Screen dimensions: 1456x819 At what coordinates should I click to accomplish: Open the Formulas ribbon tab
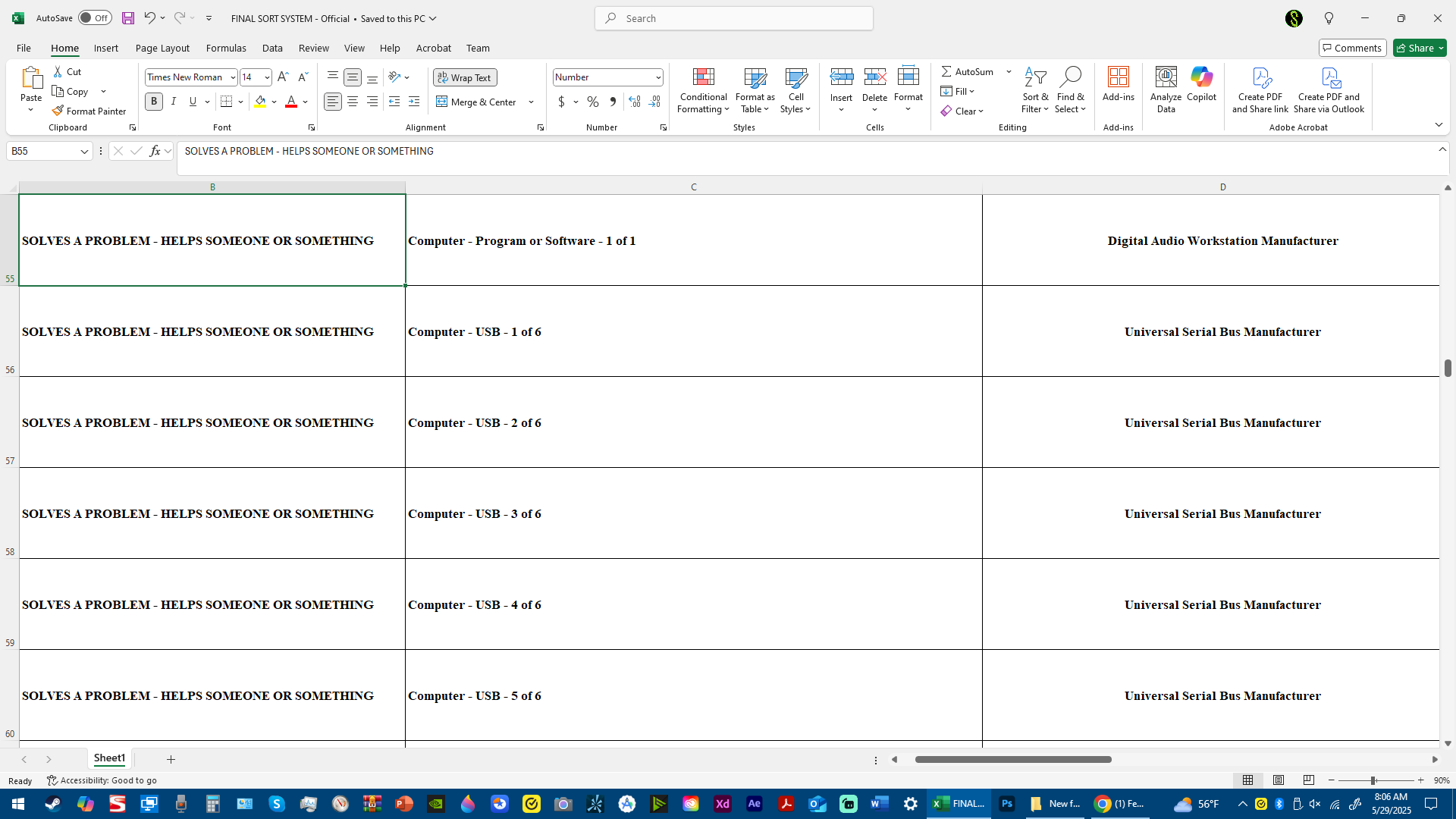click(x=226, y=48)
